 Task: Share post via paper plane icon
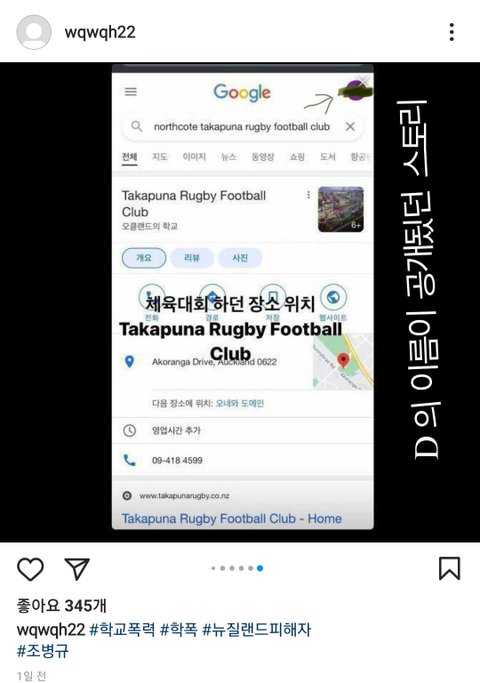click(x=77, y=568)
